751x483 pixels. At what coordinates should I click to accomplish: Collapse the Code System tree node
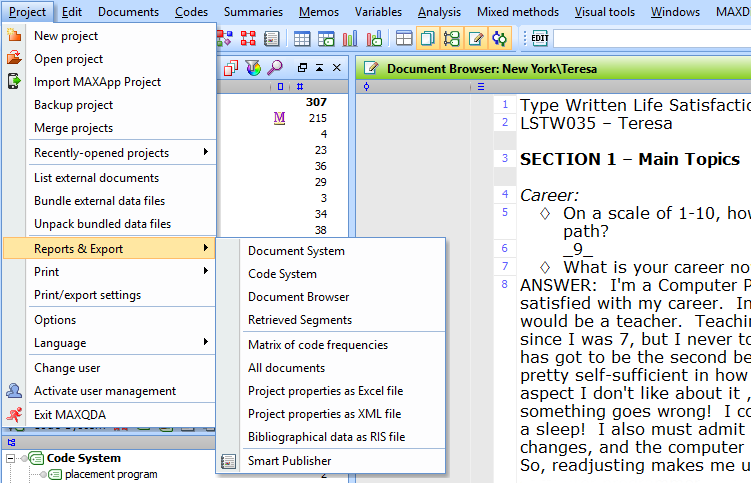[x=11, y=459]
